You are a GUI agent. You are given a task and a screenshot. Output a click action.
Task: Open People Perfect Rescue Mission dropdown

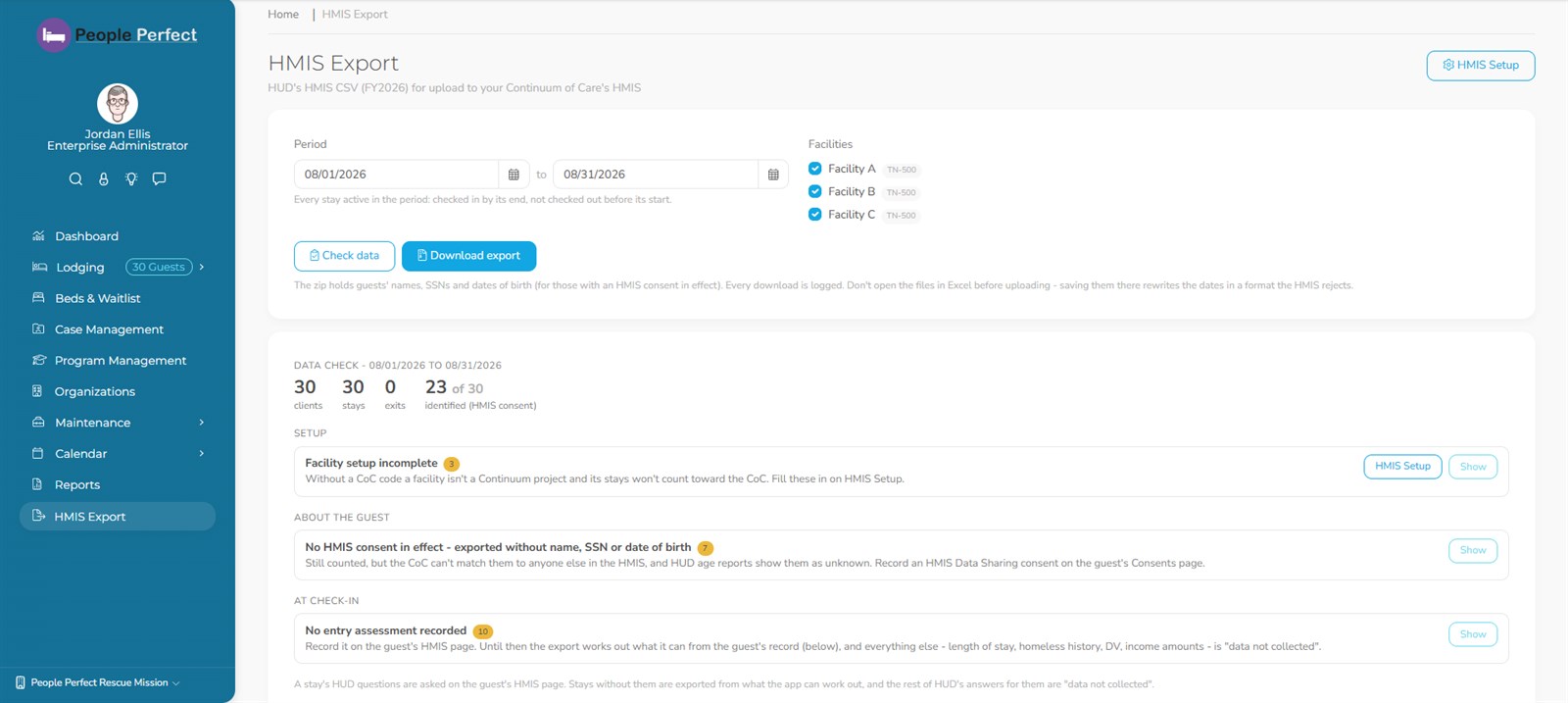[x=99, y=682]
